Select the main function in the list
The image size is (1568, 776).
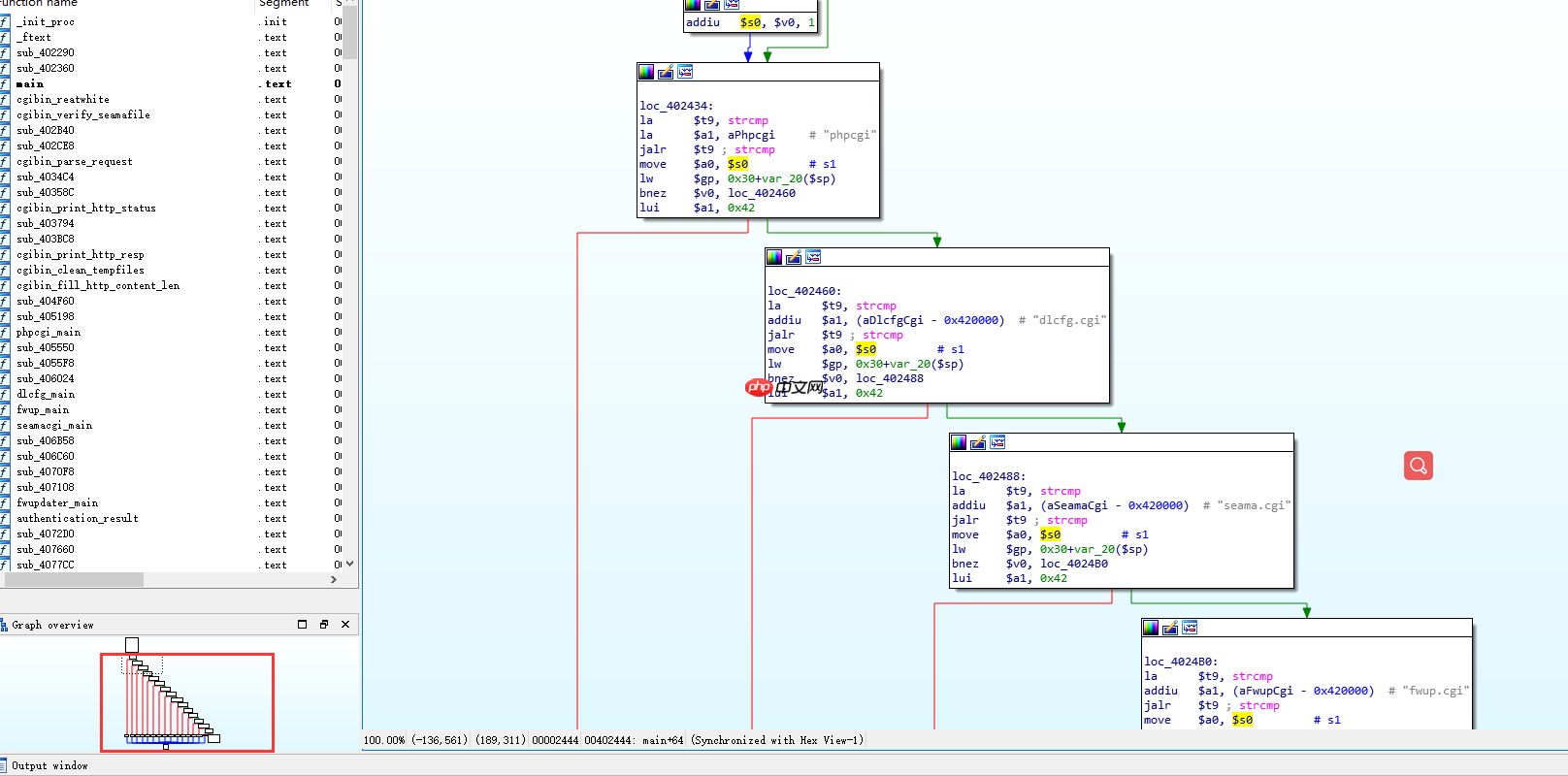pos(30,84)
